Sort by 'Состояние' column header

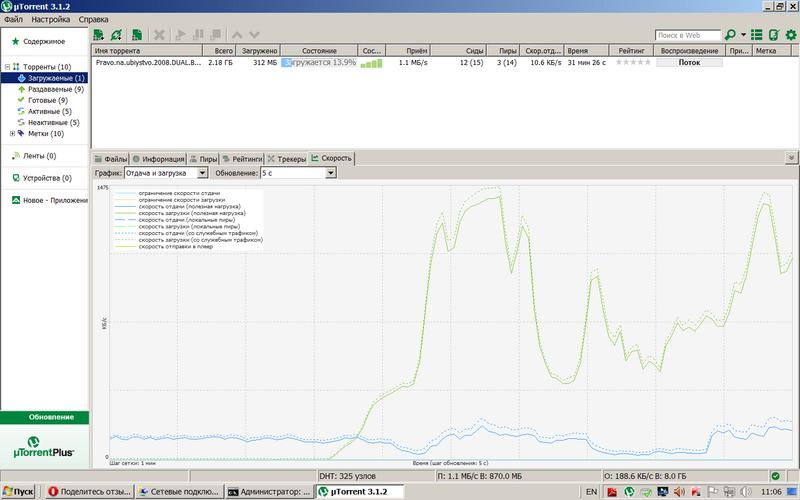[x=319, y=51]
